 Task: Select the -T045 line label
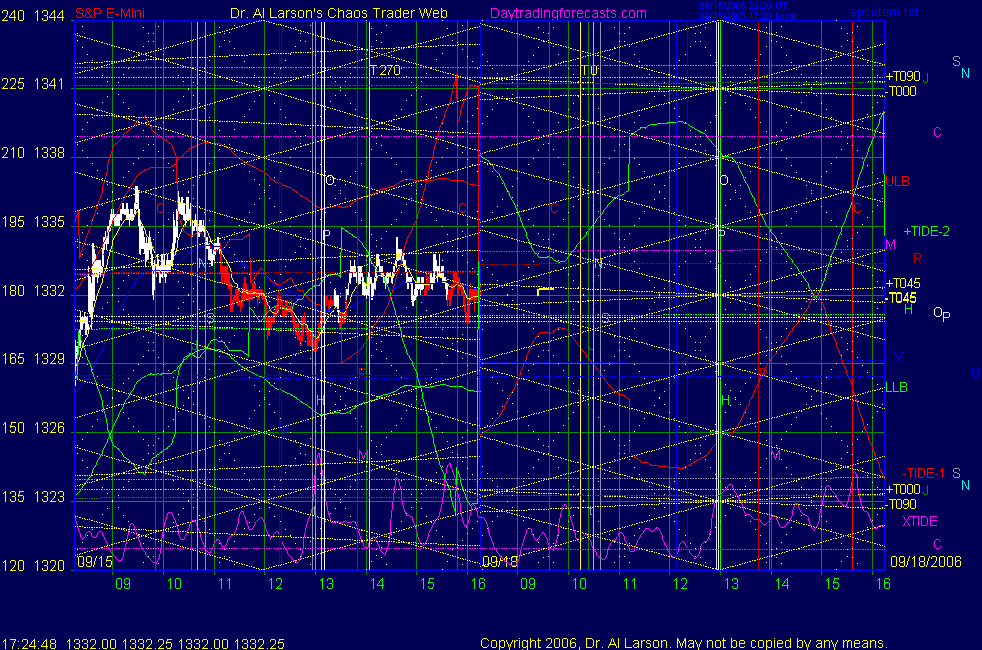(x=901, y=298)
